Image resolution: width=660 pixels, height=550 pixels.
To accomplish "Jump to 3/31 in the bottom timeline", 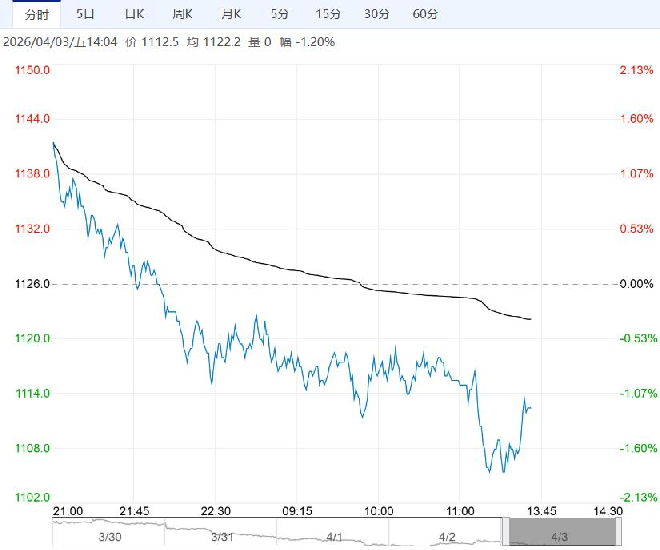I will tap(223, 537).
